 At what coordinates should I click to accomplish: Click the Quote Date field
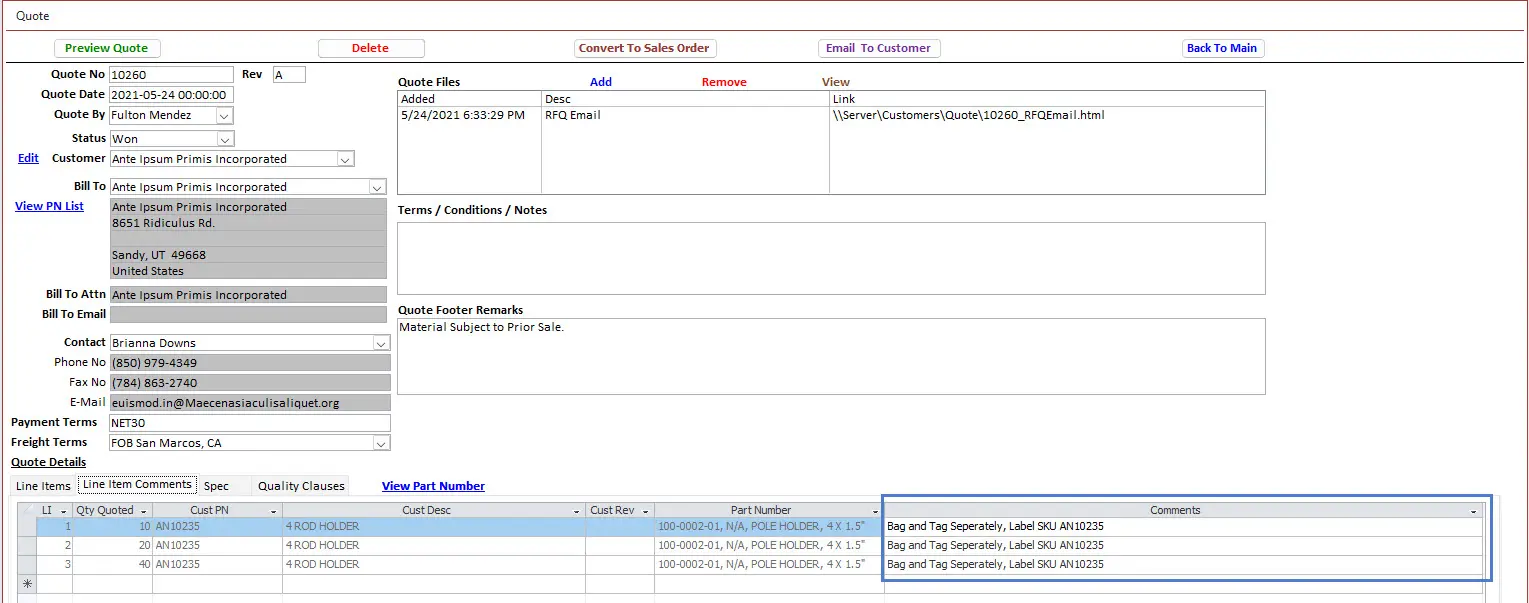[x=171, y=95]
